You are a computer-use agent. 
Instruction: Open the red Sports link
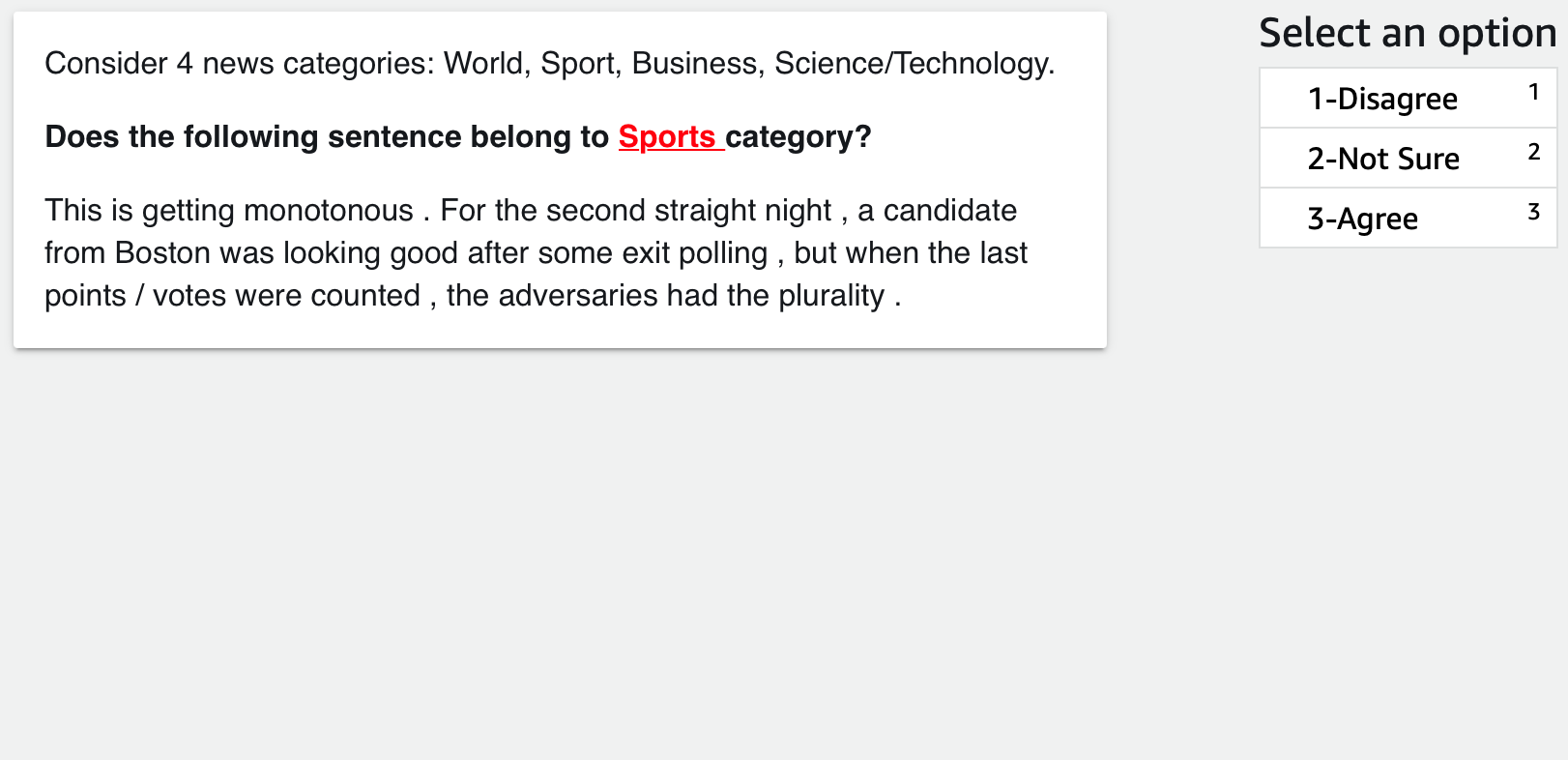pyautogui.click(x=667, y=137)
